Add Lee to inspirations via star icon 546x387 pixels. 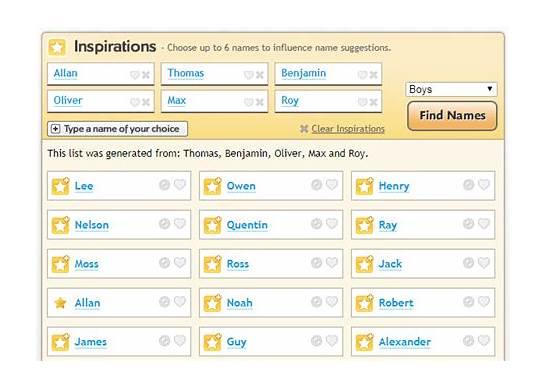point(60,186)
